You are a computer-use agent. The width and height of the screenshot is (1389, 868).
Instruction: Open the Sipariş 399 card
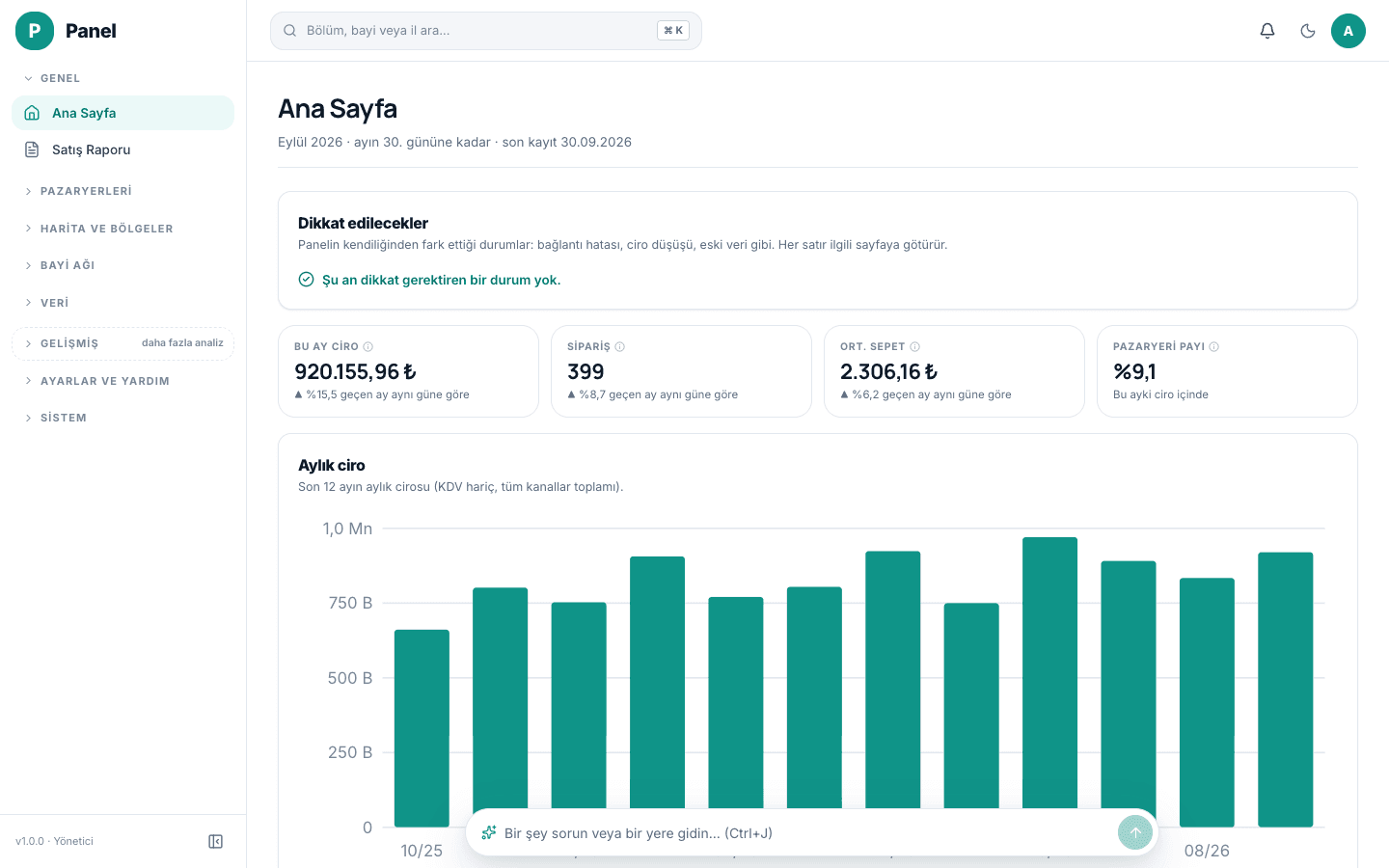point(681,371)
